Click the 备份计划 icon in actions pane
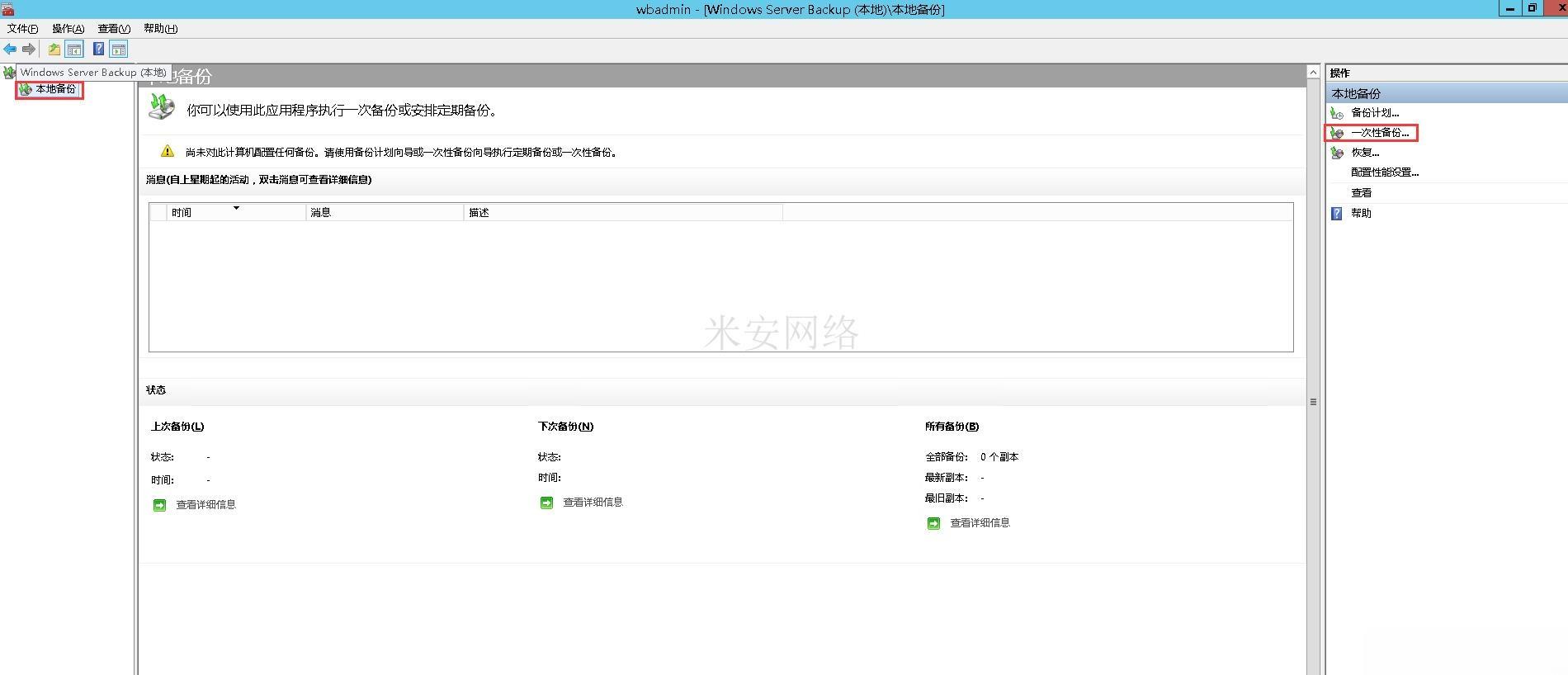1568x675 pixels. point(1337,113)
